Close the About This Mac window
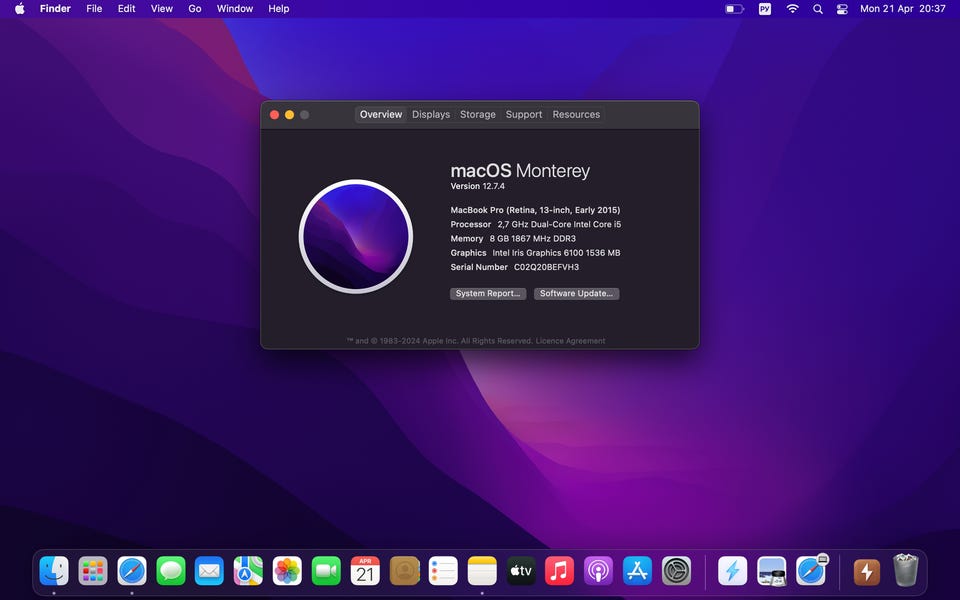The height and width of the screenshot is (600, 960). 274,114
